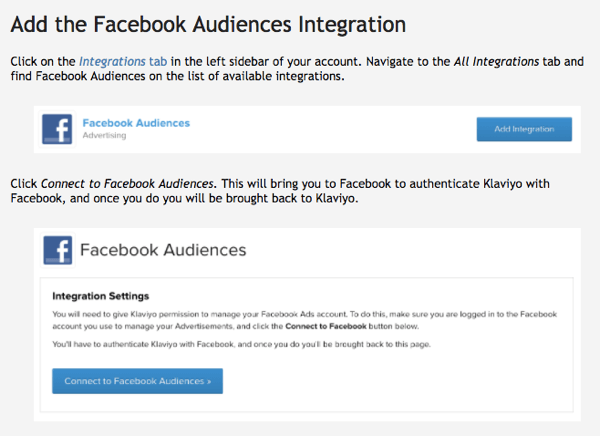
Task: Open the blue Facebook Audiences link
Action: click(x=136, y=123)
